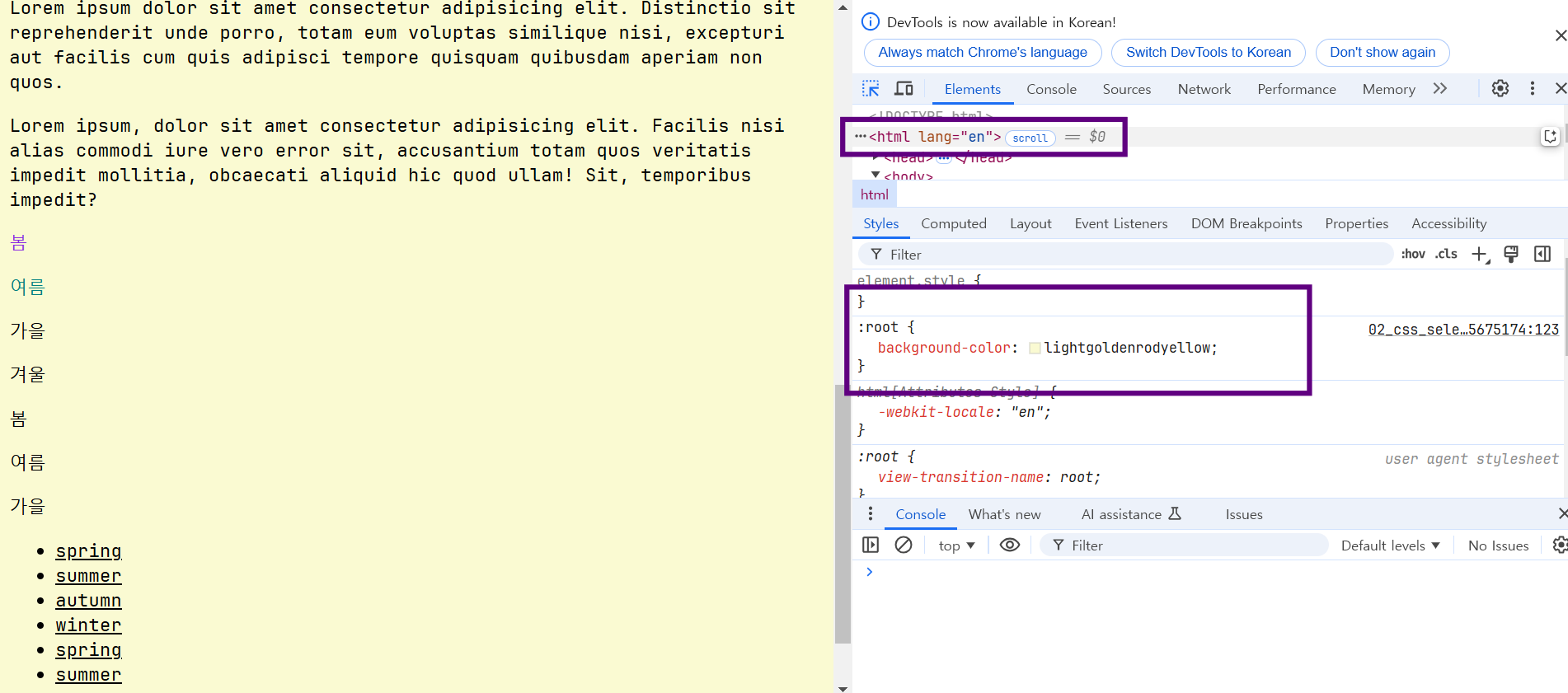1568x693 pixels.
Task: Add a new style rule with plus icon
Action: [x=1481, y=255]
